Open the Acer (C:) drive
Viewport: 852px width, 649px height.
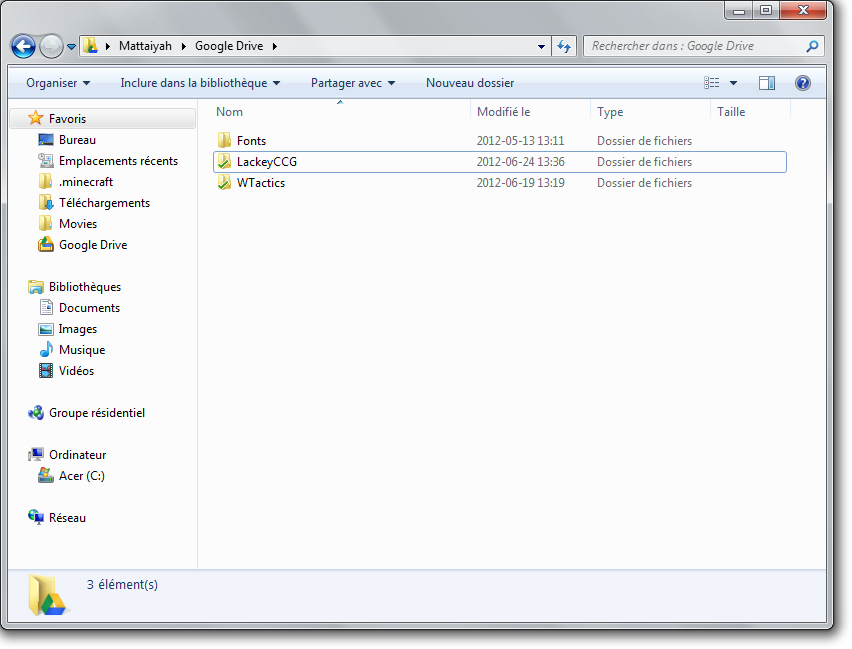coord(82,476)
